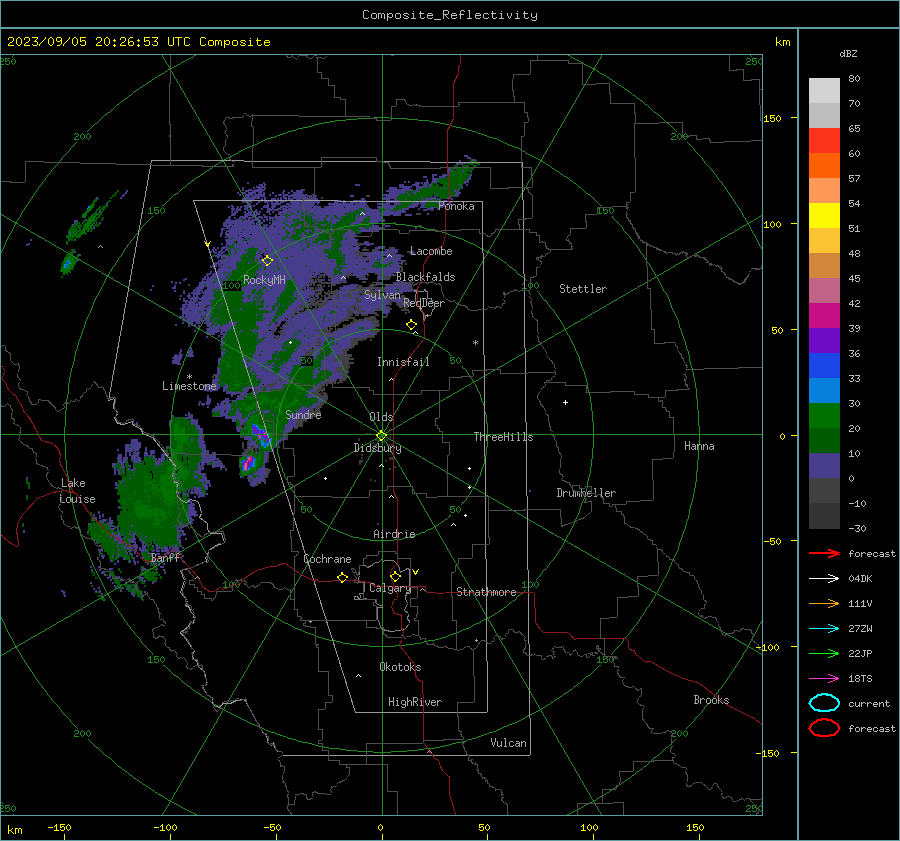Click the cyan 27ZW arrow legend icon
The height and width of the screenshot is (841, 900).
point(824,629)
